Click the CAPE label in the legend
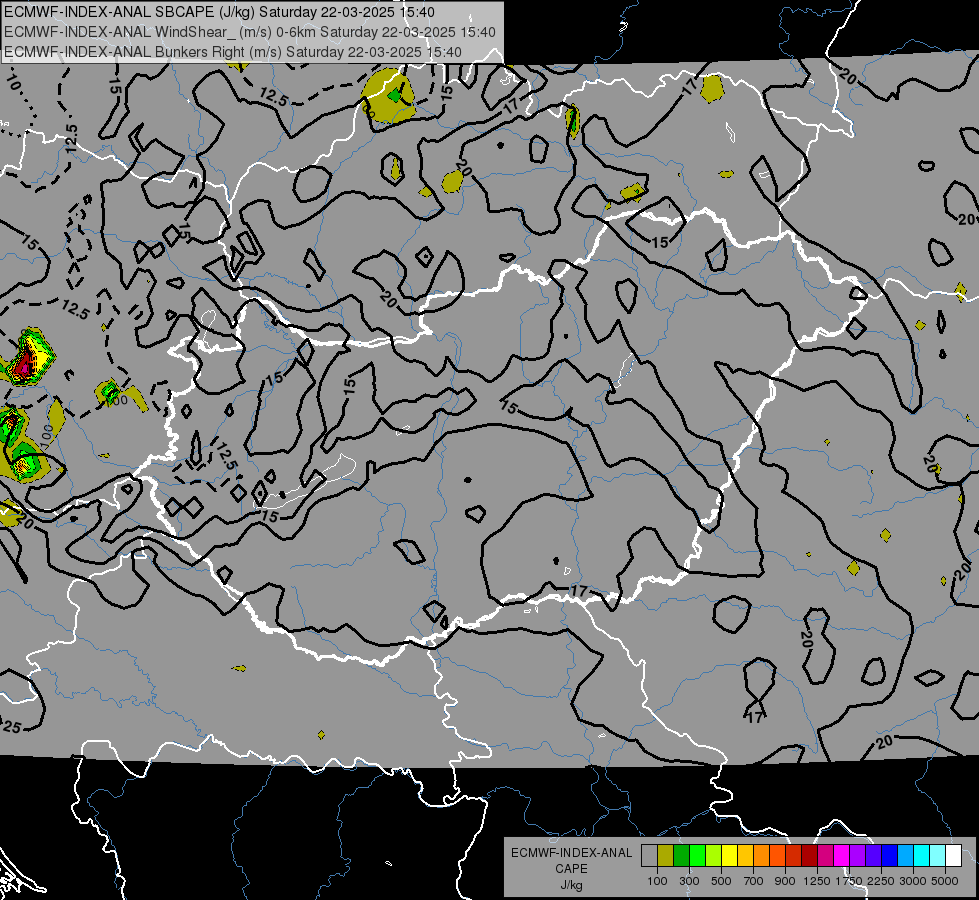 pyautogui.click(x=571, y=869)
